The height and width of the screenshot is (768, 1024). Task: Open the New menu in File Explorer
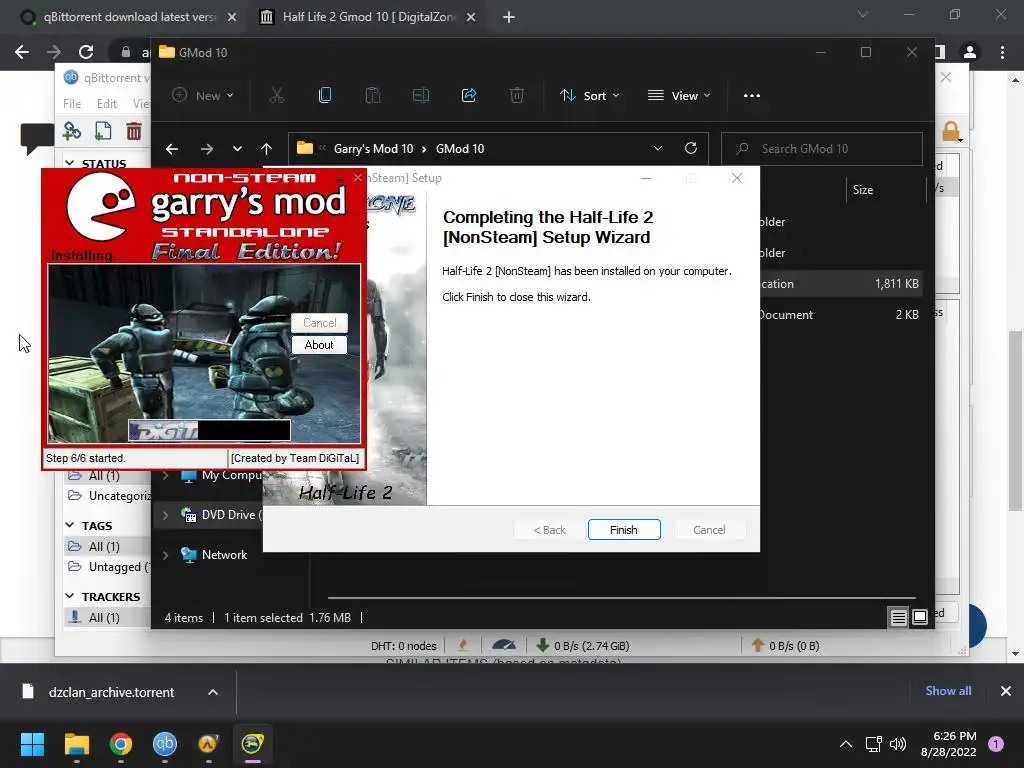click(x=202, y=95)
